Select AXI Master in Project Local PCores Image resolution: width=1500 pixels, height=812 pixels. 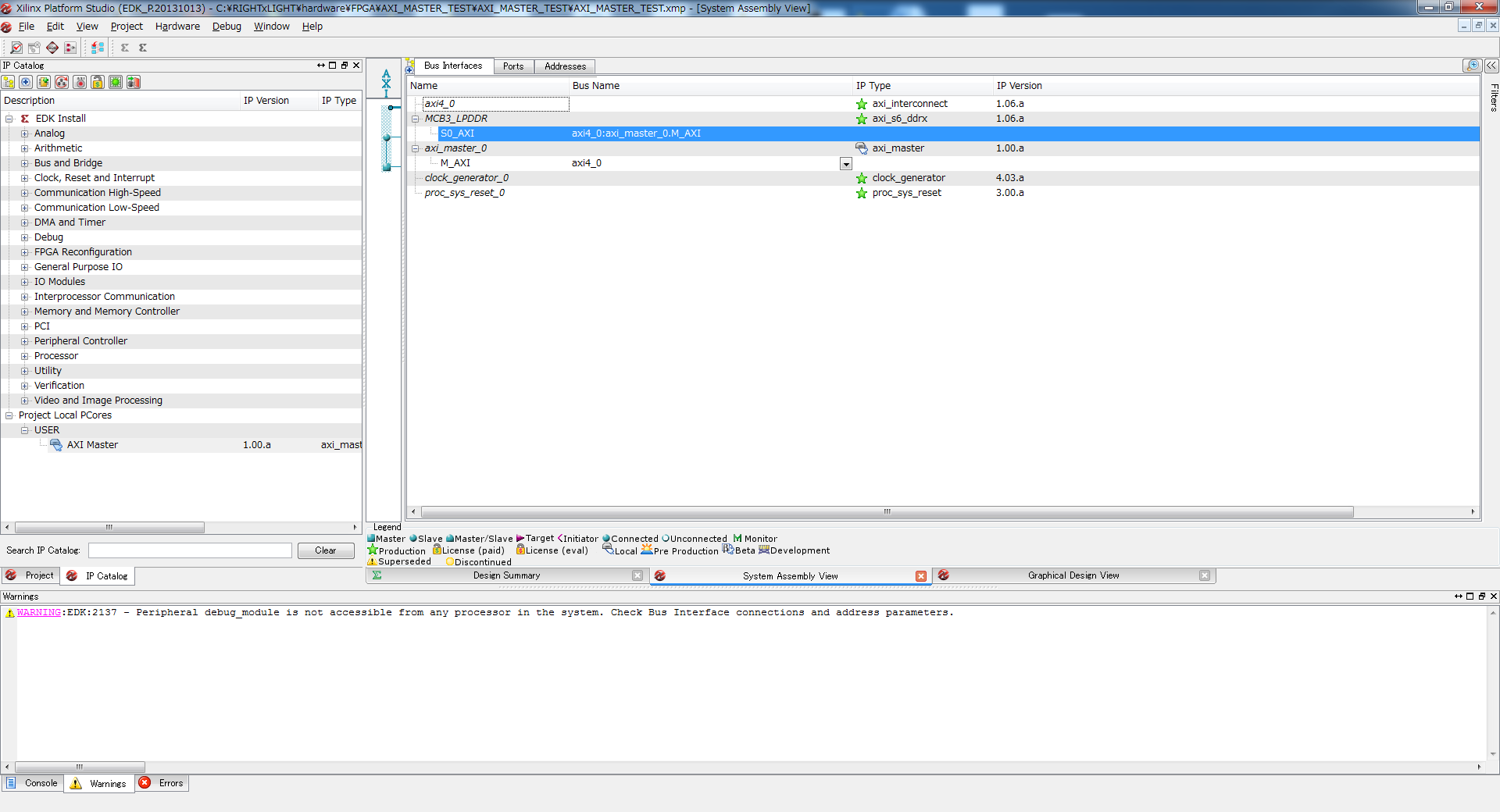92,445
